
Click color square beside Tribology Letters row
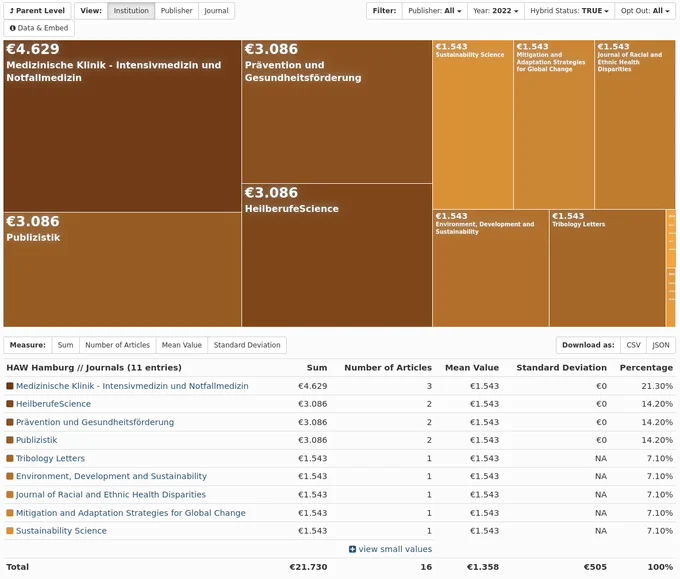[x=10, y=458]
